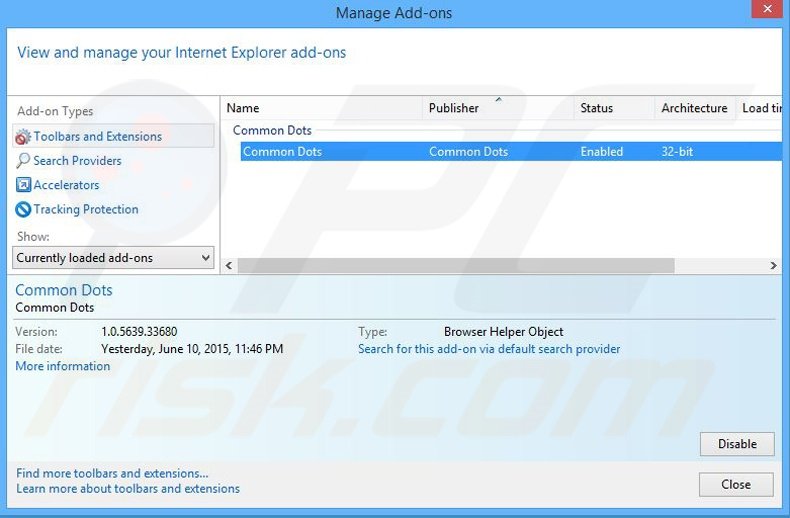Image resolution: width=790 pixels, height=518 pixels.
Task: Open the Tracking Protection category label
Action: (x=86, y=209)
